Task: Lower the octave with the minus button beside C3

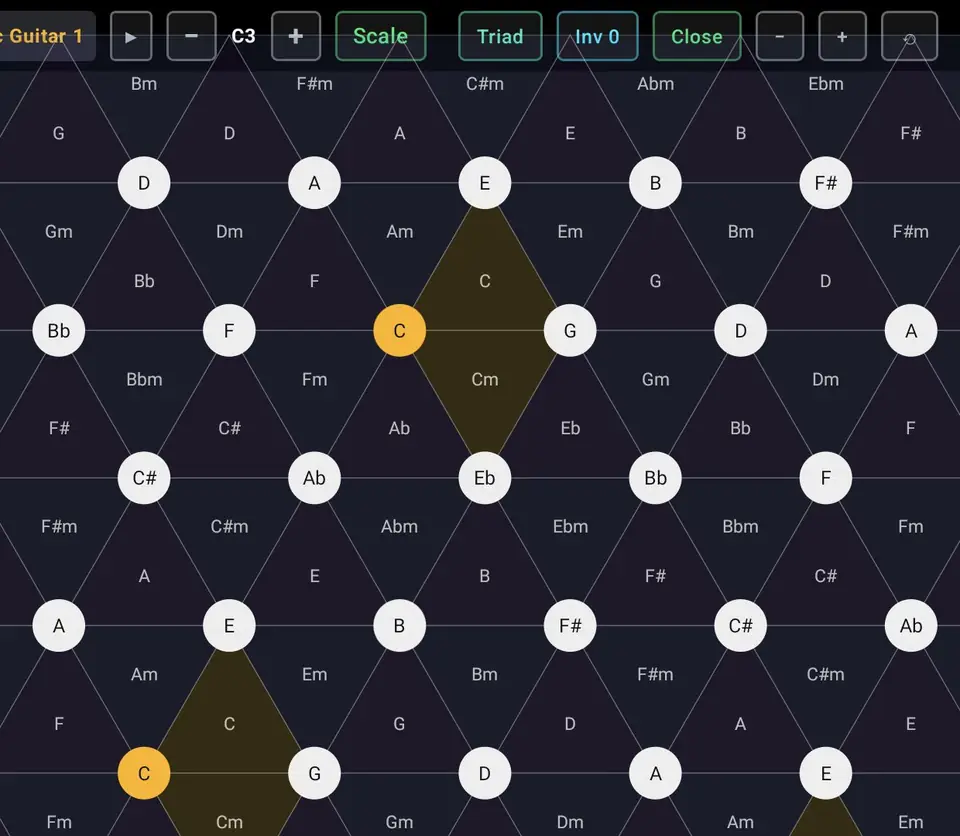Action: click(x=191, y=36)
